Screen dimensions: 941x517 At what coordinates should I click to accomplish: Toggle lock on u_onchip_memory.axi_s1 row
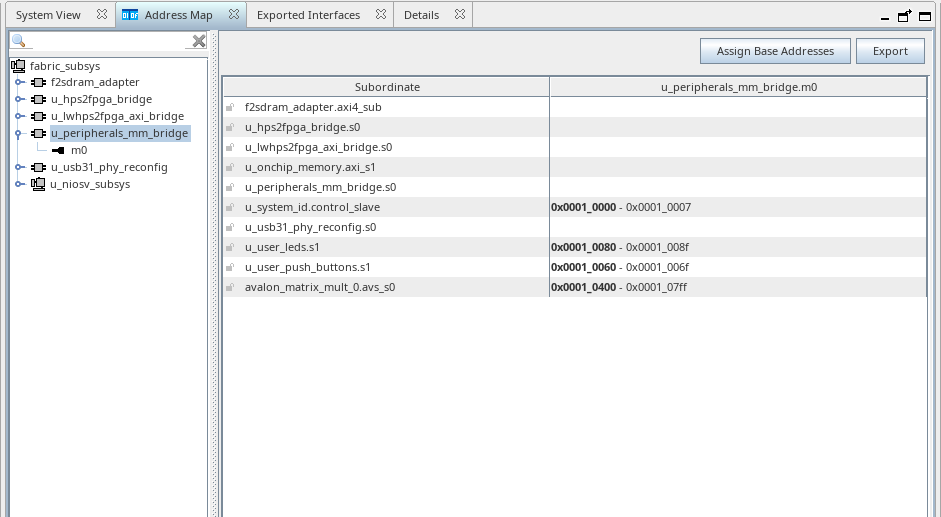coord(230,168)
